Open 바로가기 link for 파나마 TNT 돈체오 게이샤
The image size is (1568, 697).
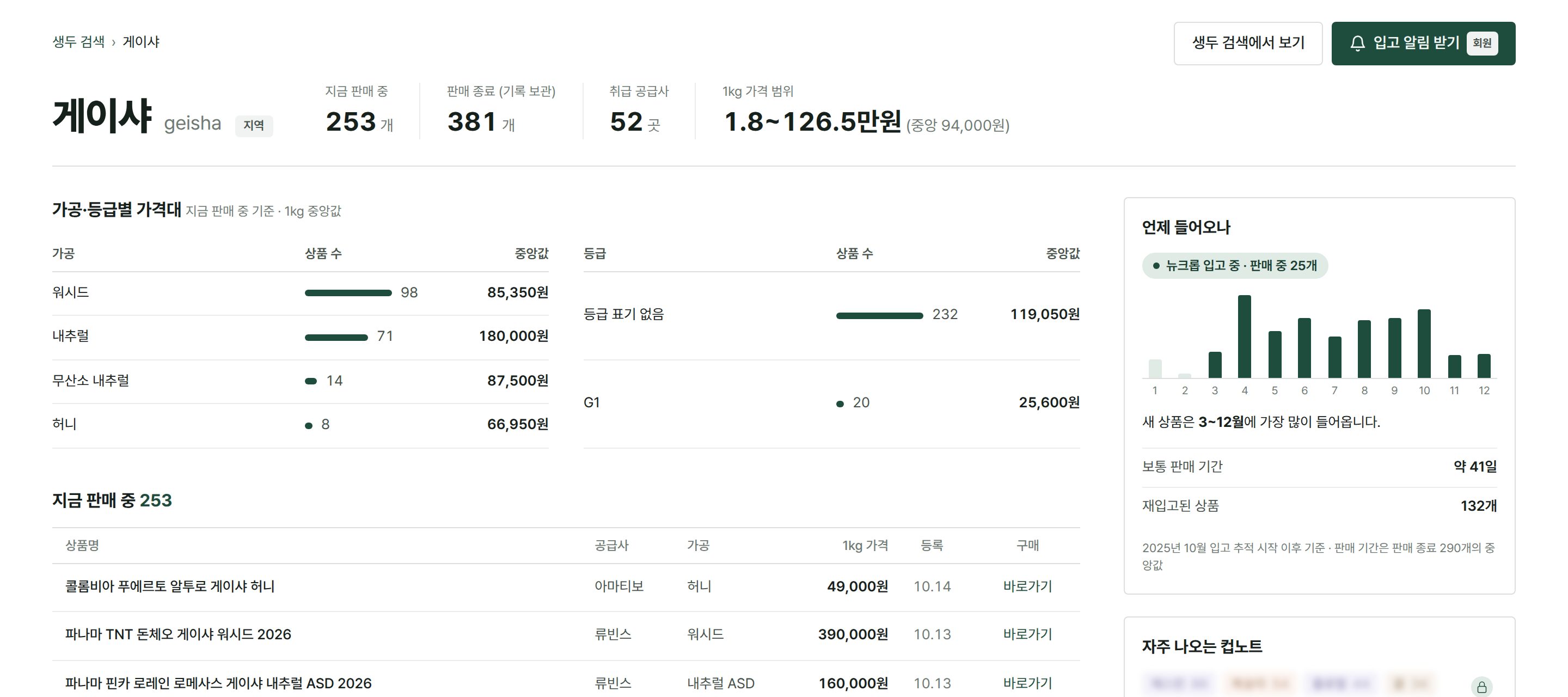tap(1027, 634)
